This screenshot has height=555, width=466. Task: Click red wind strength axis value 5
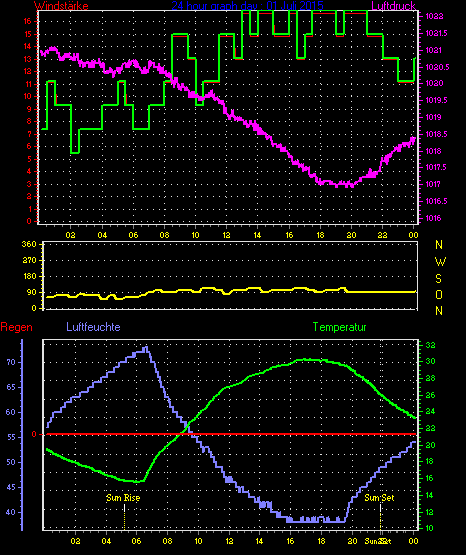(29, 159)
